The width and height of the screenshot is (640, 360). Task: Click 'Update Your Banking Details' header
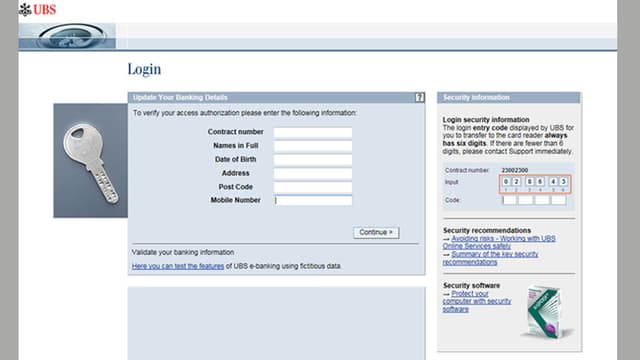coord(180,98)
